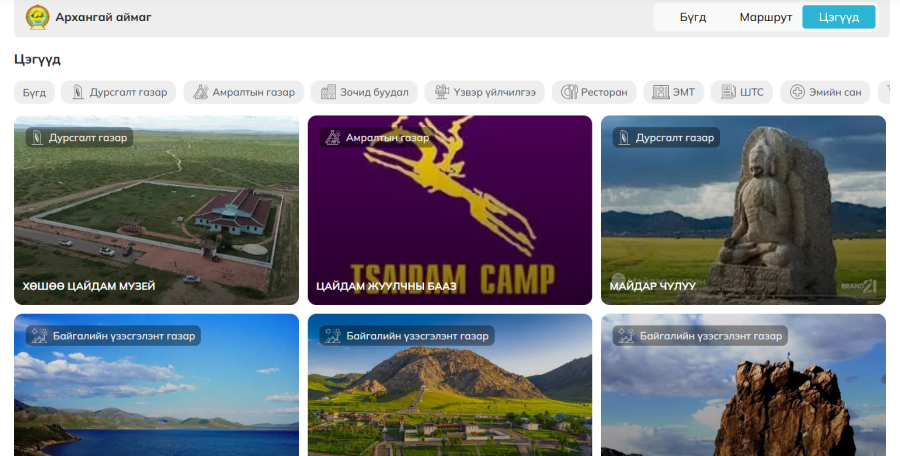
Task: Click the plate icon in Ресторан filter
Action: (x=569, y=92)
